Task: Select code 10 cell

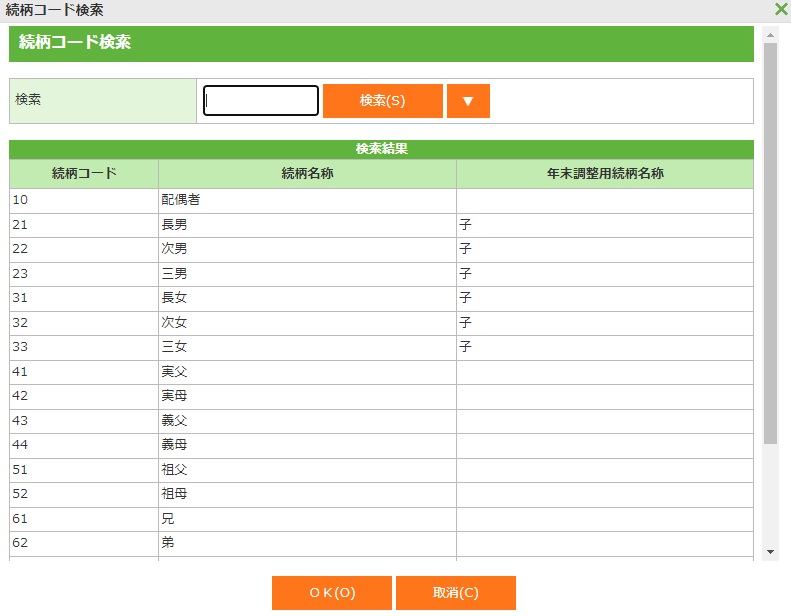Action: (84, 200)
